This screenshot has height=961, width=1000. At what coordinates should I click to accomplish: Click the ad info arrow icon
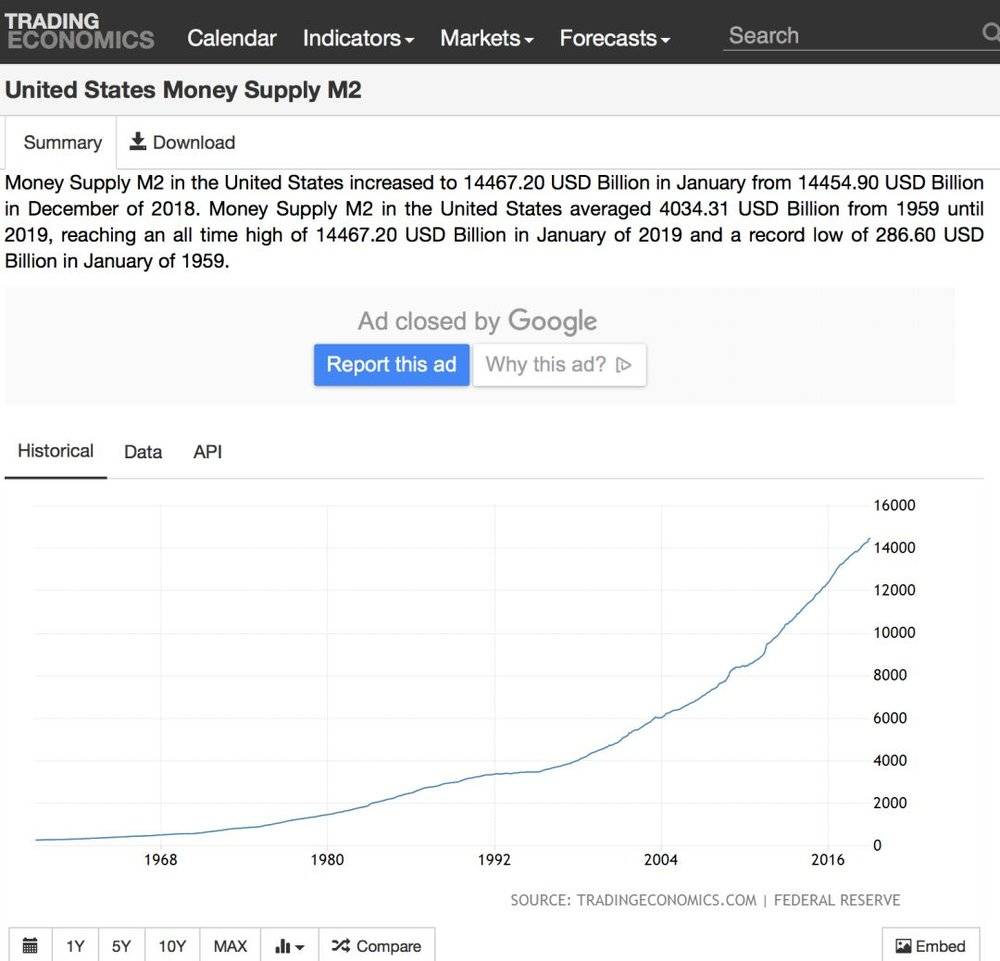coord(624,365)
